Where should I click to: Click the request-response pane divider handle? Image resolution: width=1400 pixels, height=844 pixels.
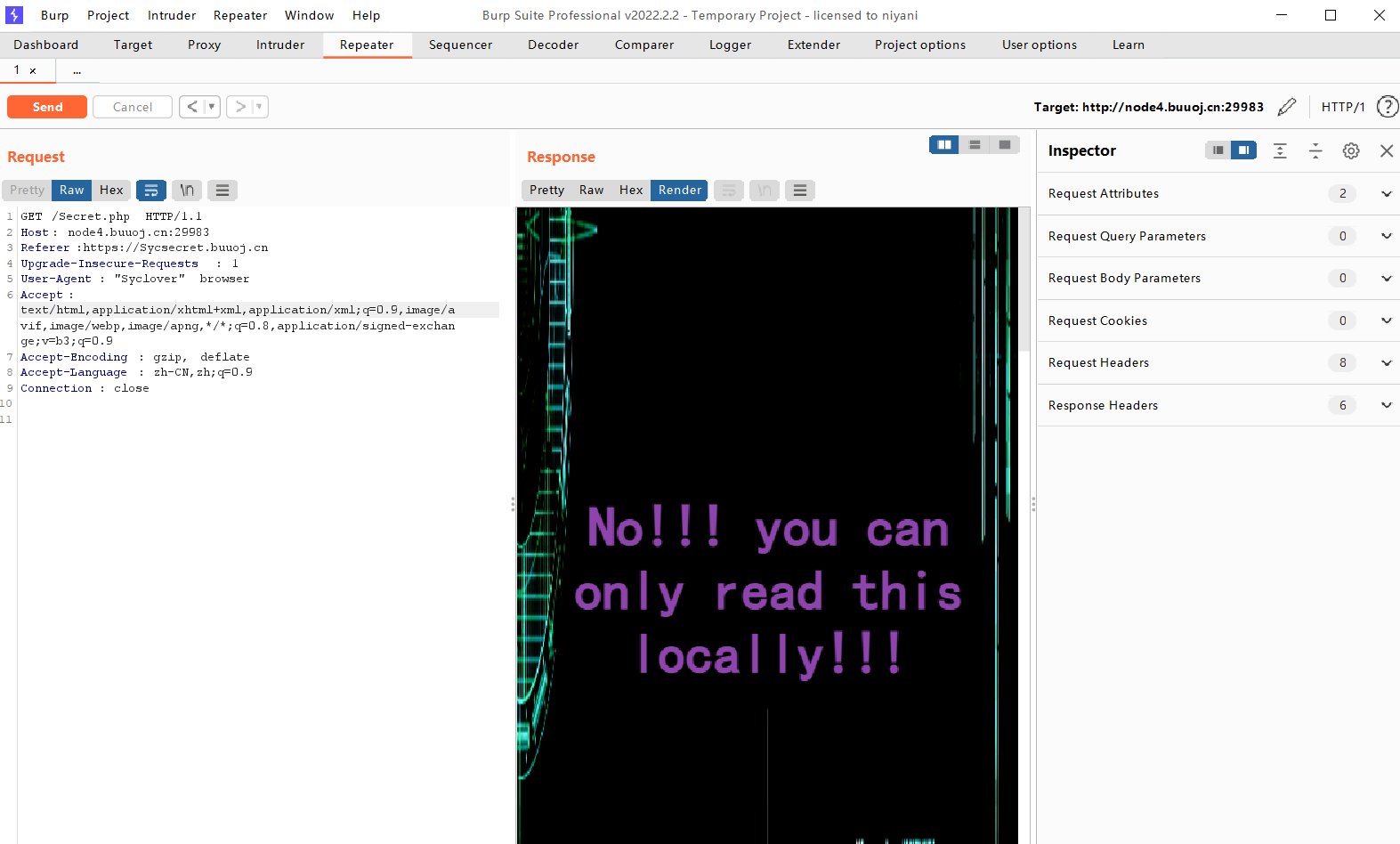(513, 504)
